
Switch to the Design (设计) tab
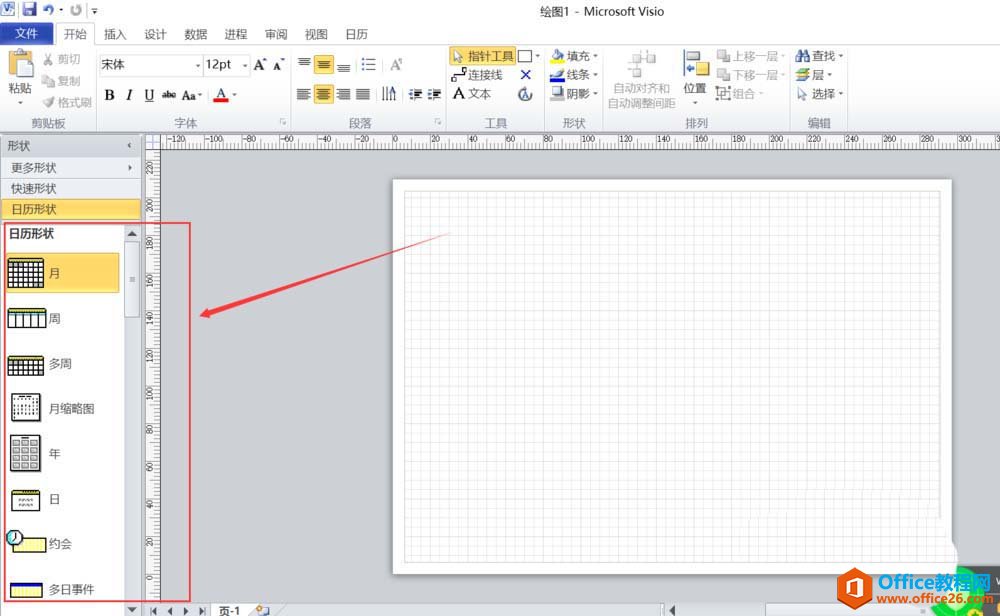pyautogui.click(x=155, y=34)
